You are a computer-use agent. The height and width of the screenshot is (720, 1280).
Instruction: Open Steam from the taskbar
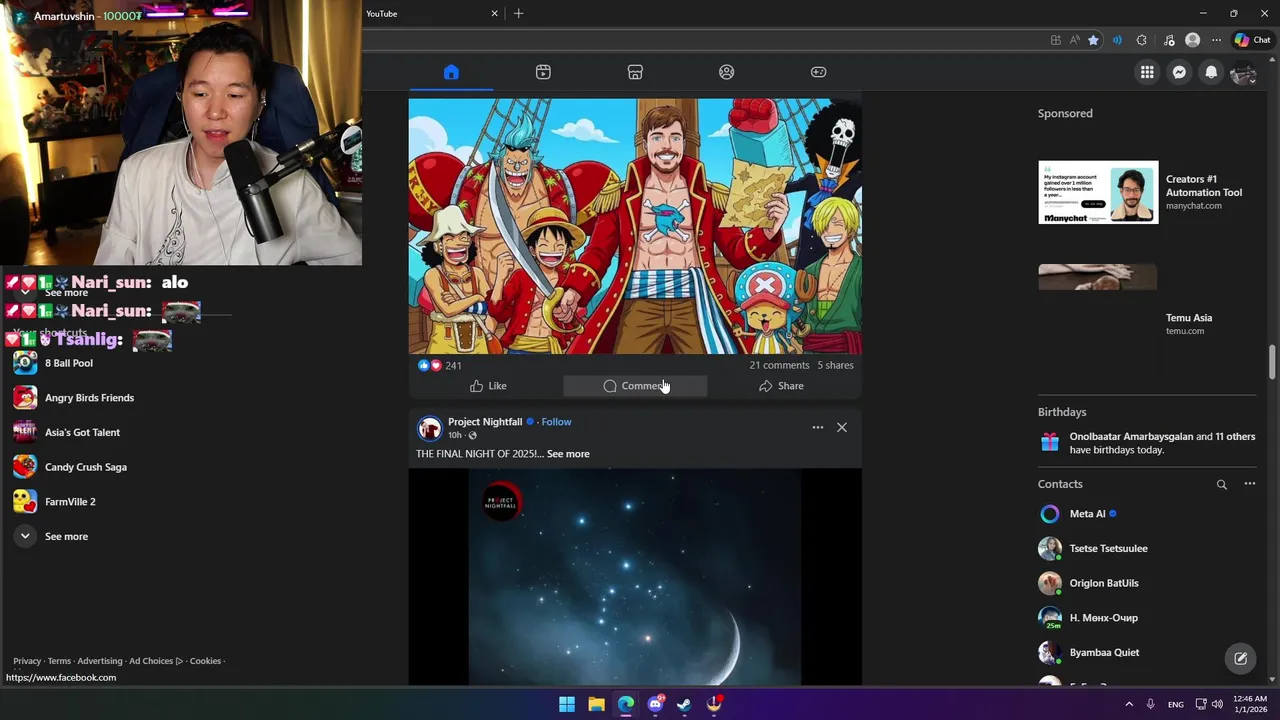tap(684, 704)
